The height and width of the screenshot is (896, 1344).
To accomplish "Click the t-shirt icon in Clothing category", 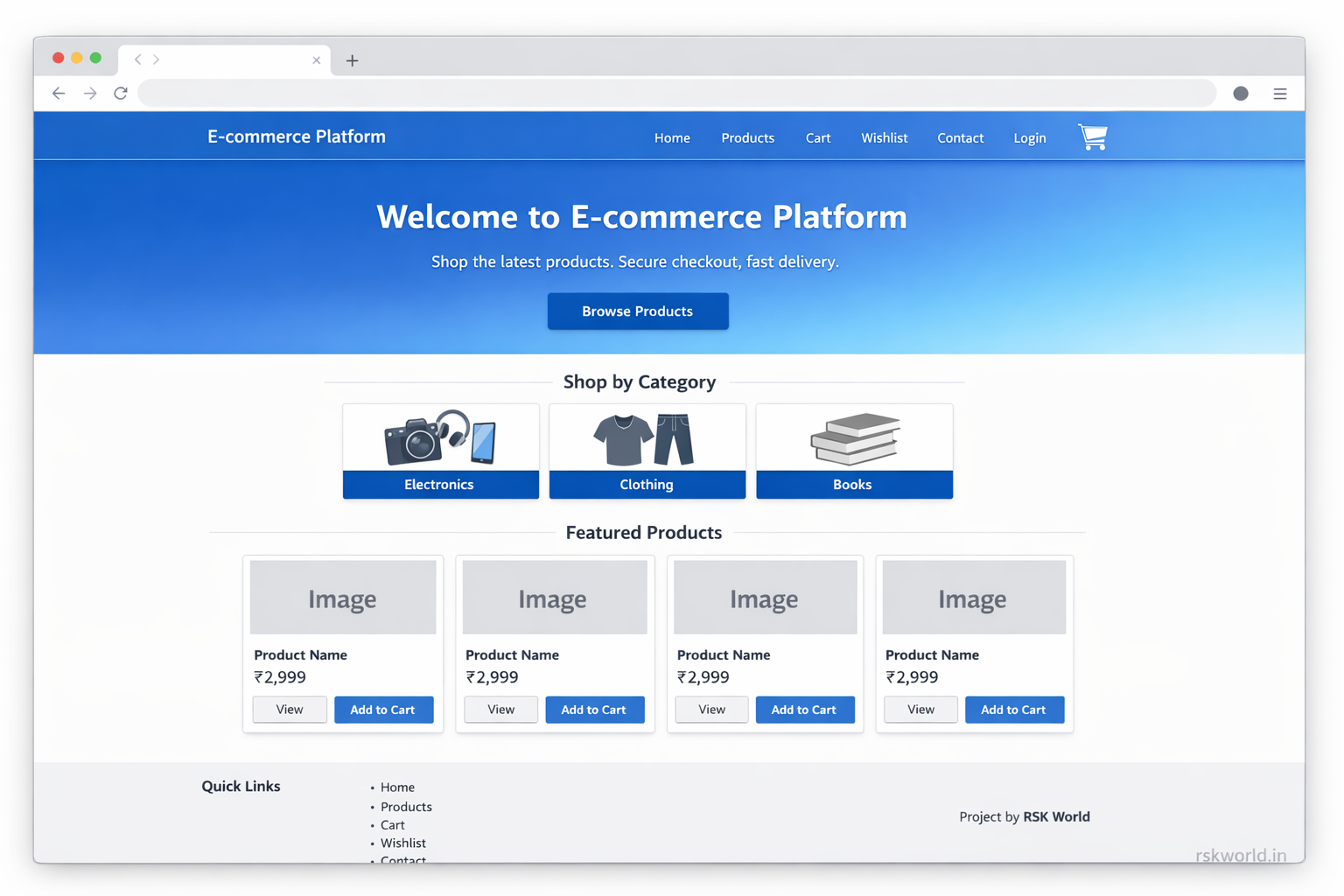I will 623,440.
